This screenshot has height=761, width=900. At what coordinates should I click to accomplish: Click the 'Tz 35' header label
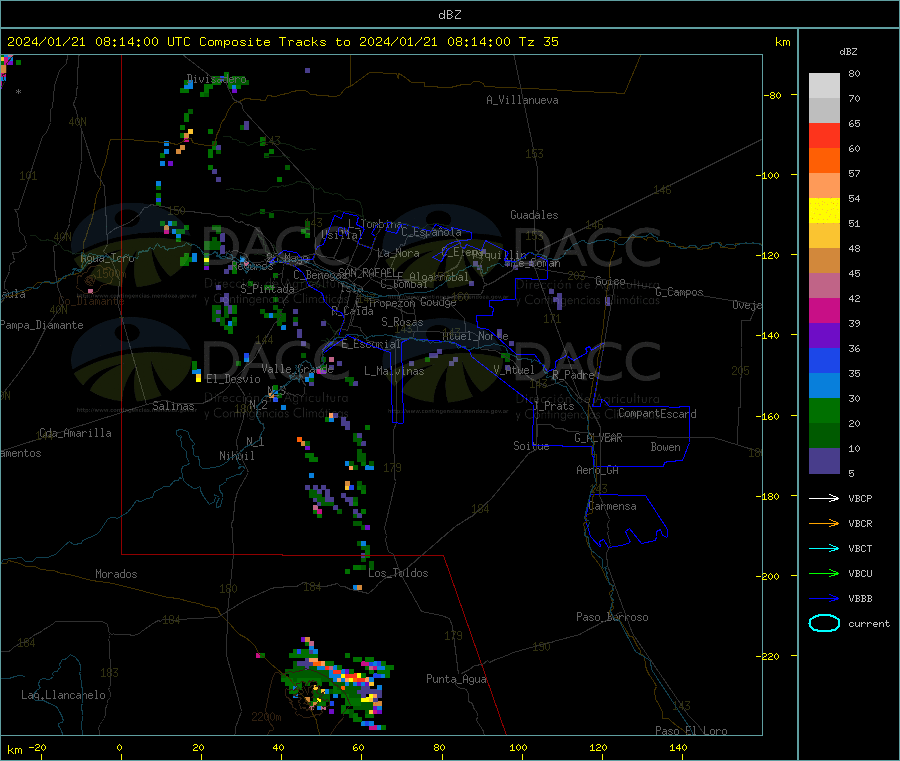point(538,42)
